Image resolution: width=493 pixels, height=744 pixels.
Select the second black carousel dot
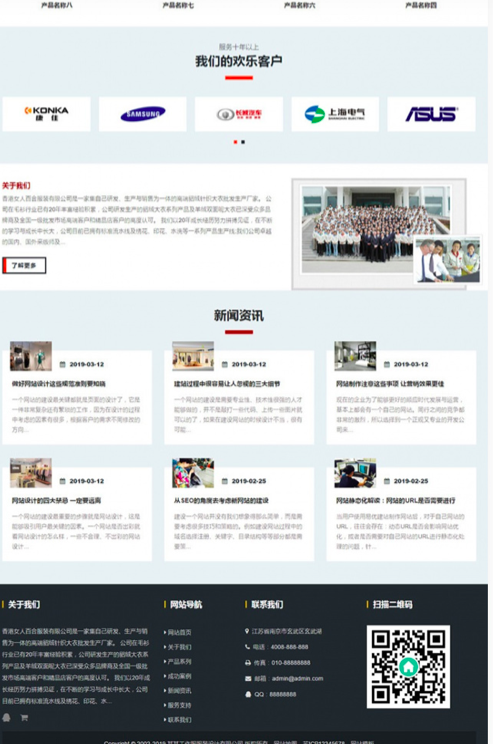[243, 142]
